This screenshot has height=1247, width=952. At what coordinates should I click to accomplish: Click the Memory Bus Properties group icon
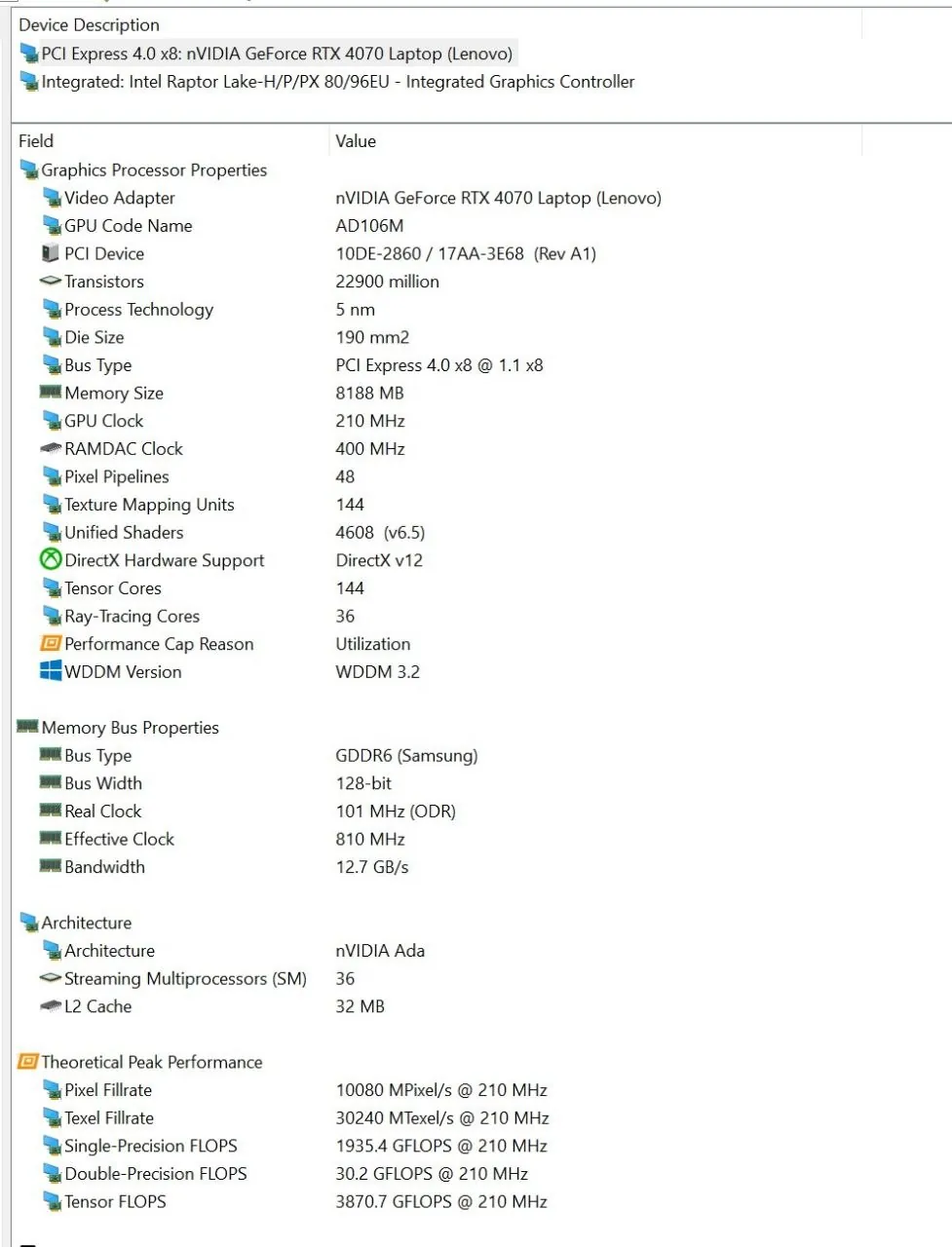pyautogui.click(x=28, y=727)
